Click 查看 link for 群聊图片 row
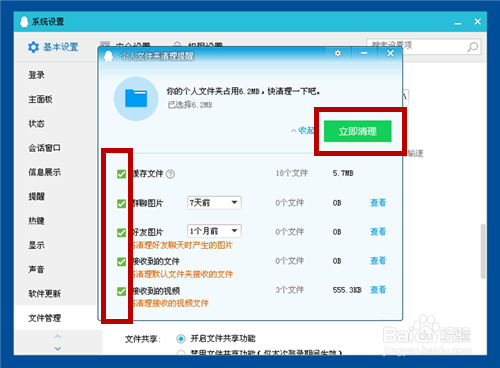 tap(378, 203)
